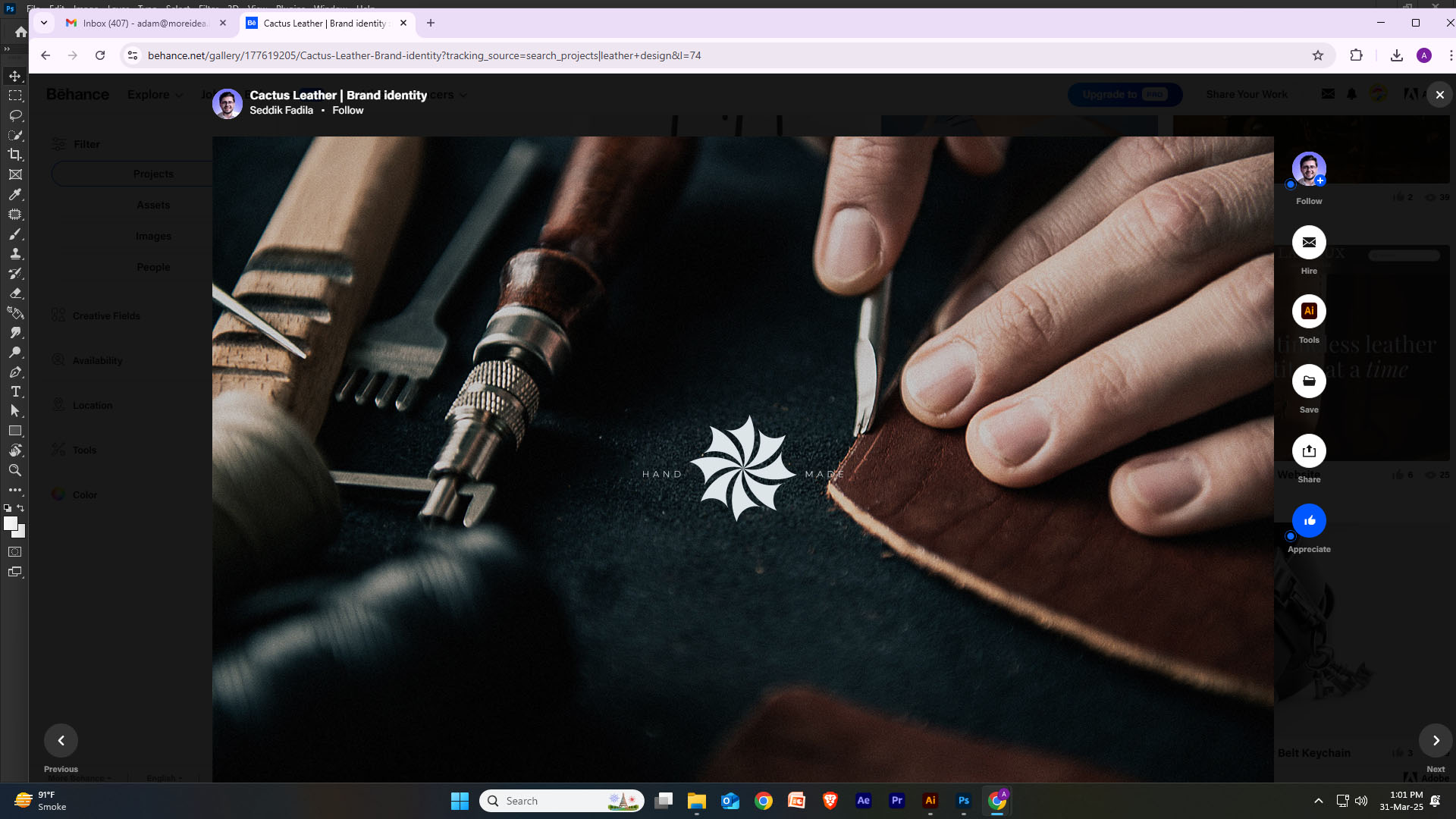This screenshot has width=1456, height=819.
Task: Open the Share icon button
Action: 1309,450
